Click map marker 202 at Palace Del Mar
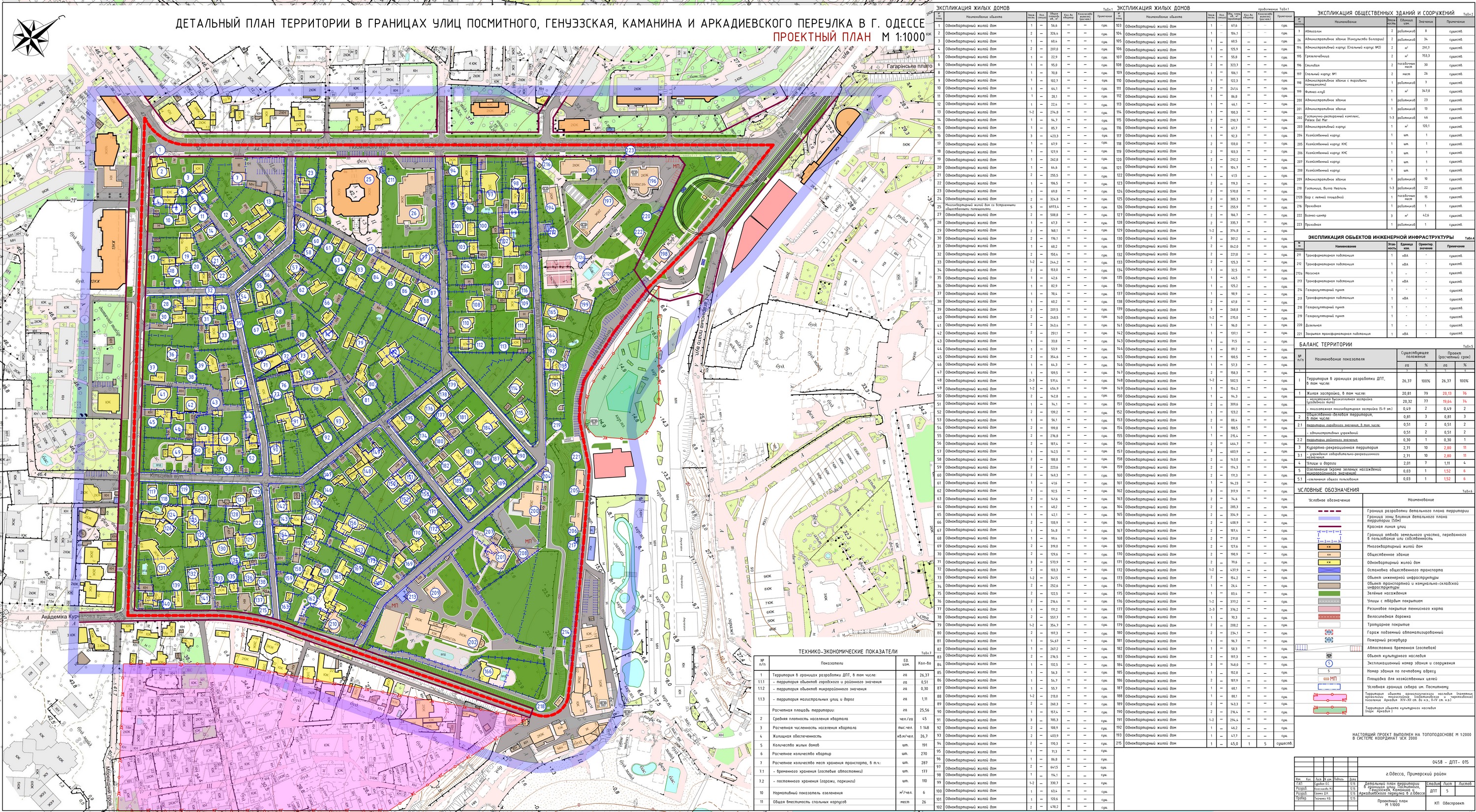 (473, 642)
